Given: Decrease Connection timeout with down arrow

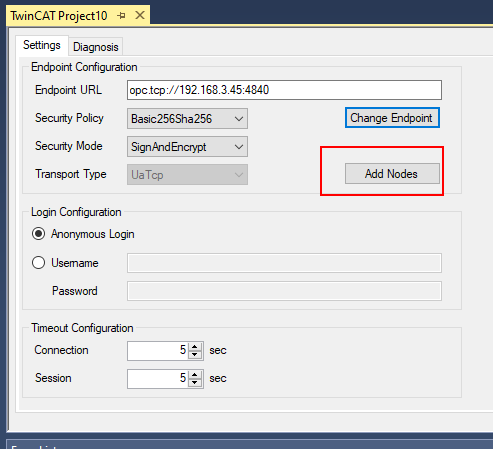Looking at the screenshot, I should click(195, 355).
